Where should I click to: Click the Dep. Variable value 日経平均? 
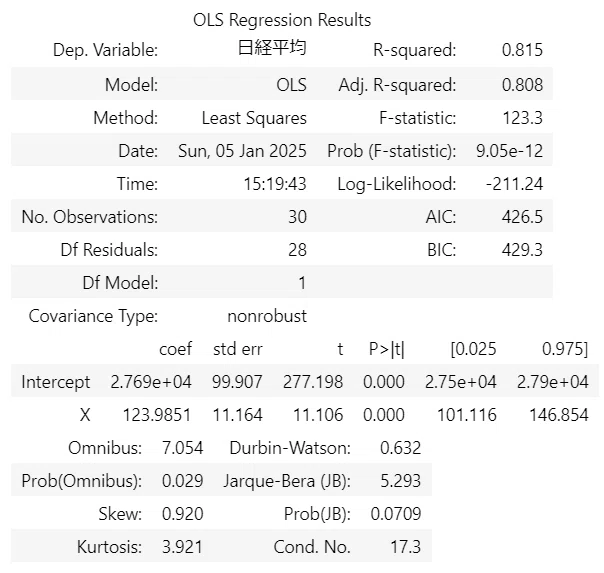[272, 49]
